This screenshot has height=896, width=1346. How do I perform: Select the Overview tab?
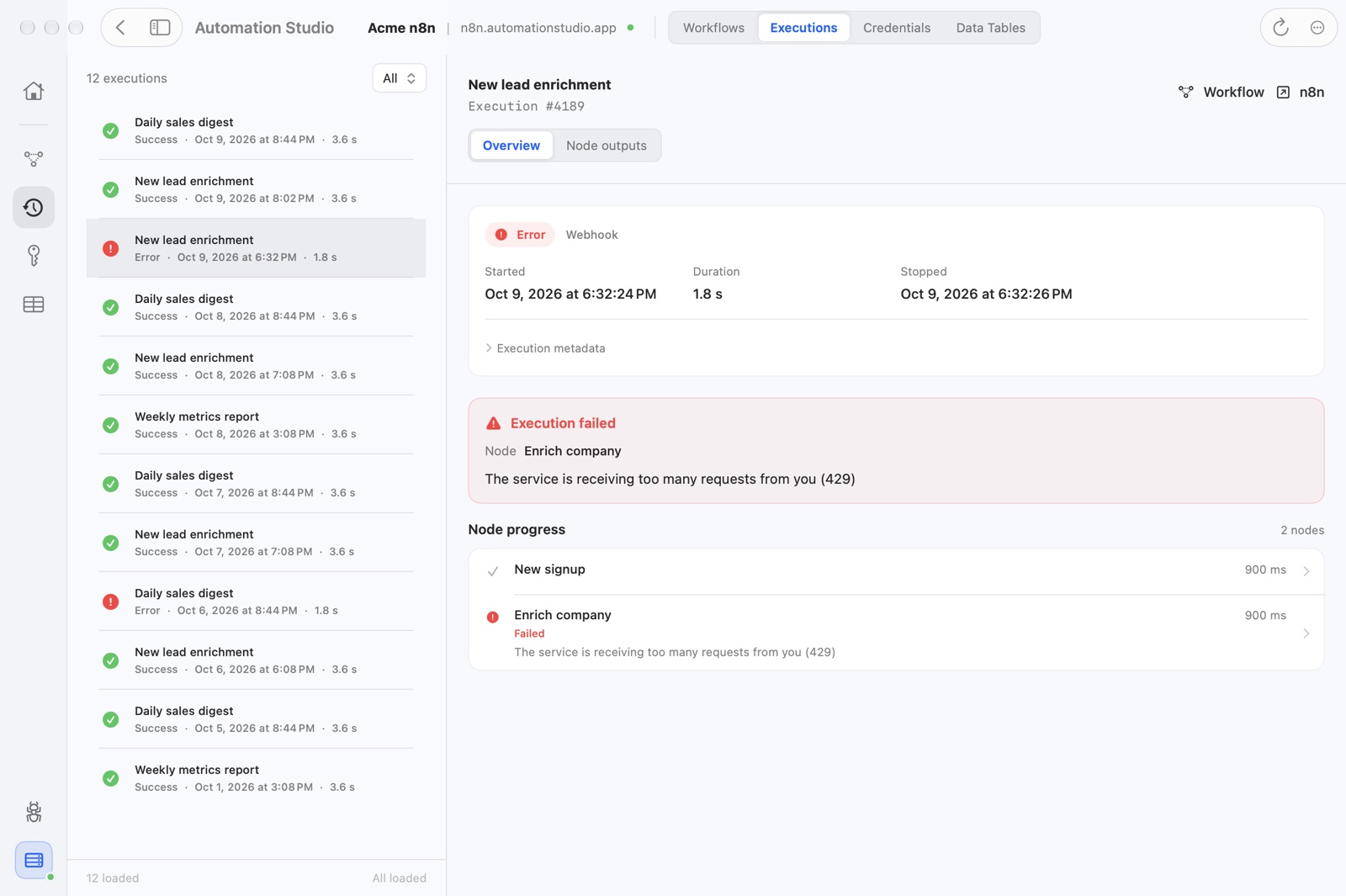(x=511, y=146)
